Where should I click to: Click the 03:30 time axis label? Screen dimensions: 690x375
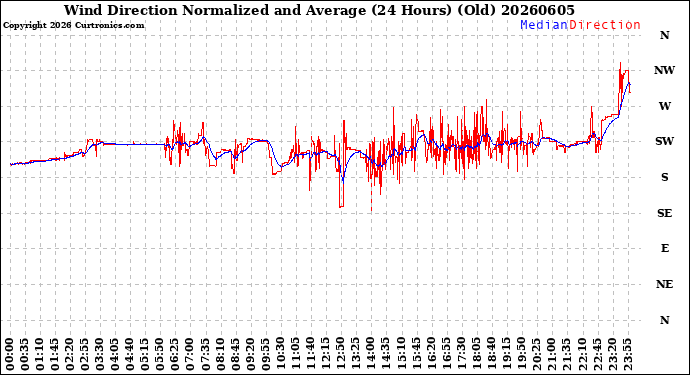coord(100,354)
